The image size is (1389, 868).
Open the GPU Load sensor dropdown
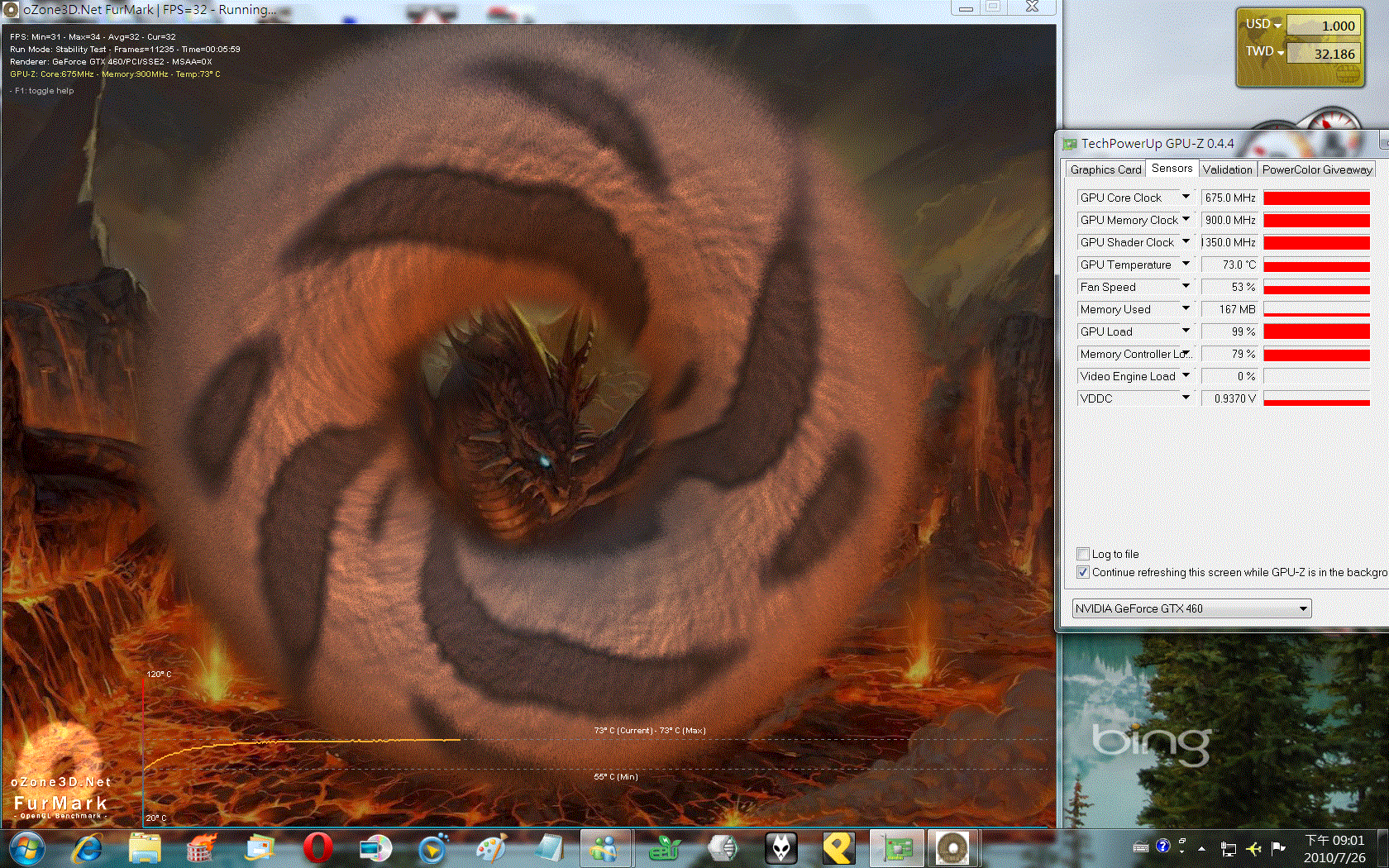click(x=1186, y=331)
